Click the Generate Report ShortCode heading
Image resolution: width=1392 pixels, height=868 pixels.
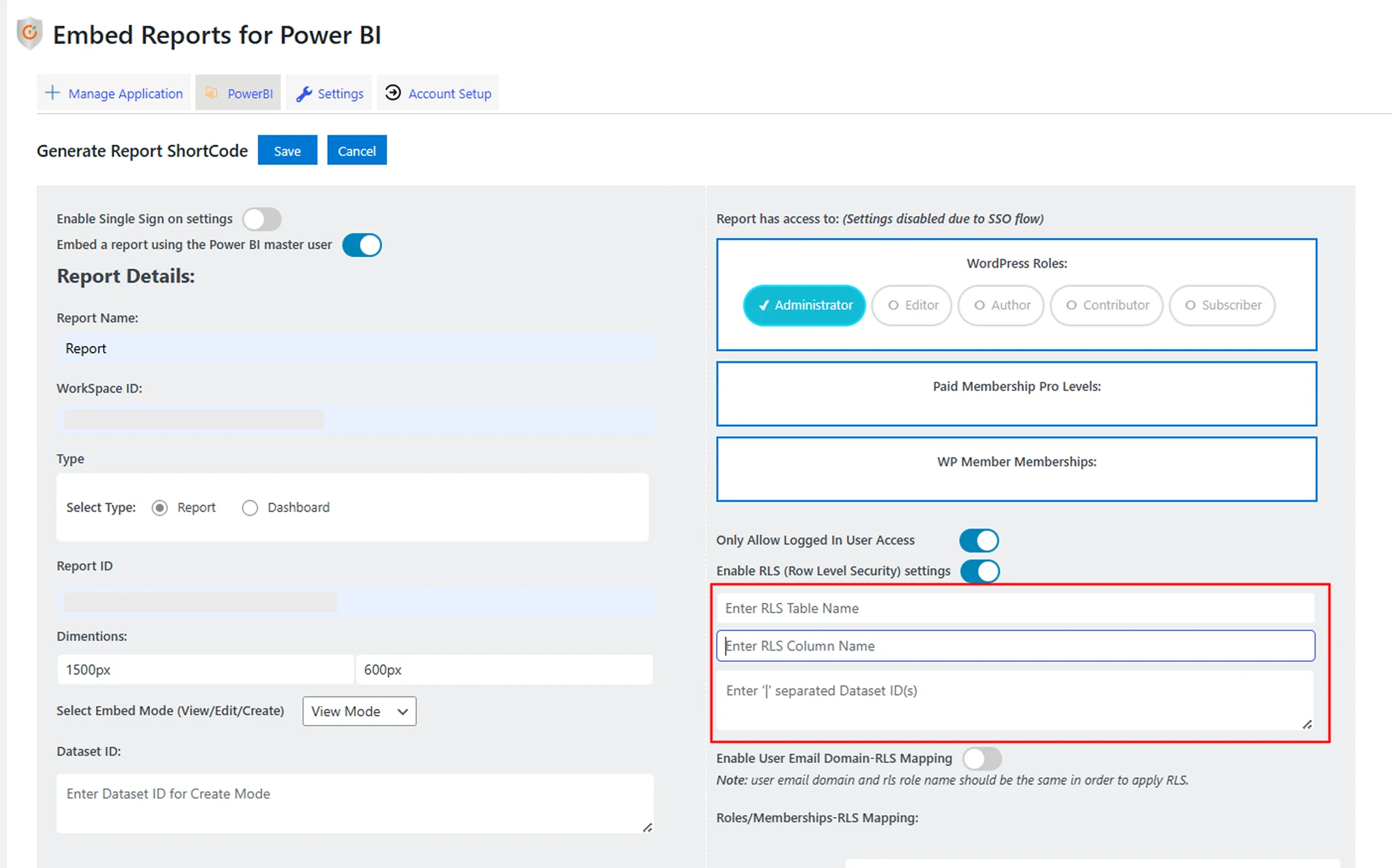[x=142, y=151]
